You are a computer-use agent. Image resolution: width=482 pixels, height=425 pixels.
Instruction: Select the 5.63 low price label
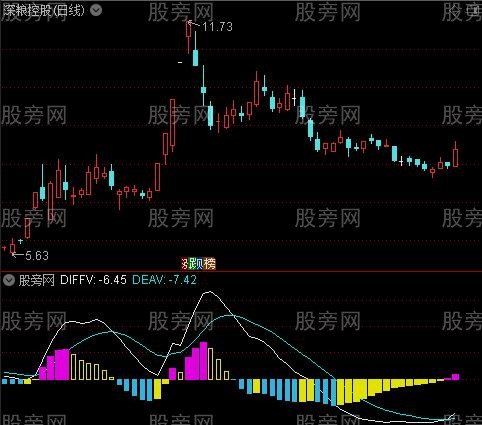coord(37,256)
